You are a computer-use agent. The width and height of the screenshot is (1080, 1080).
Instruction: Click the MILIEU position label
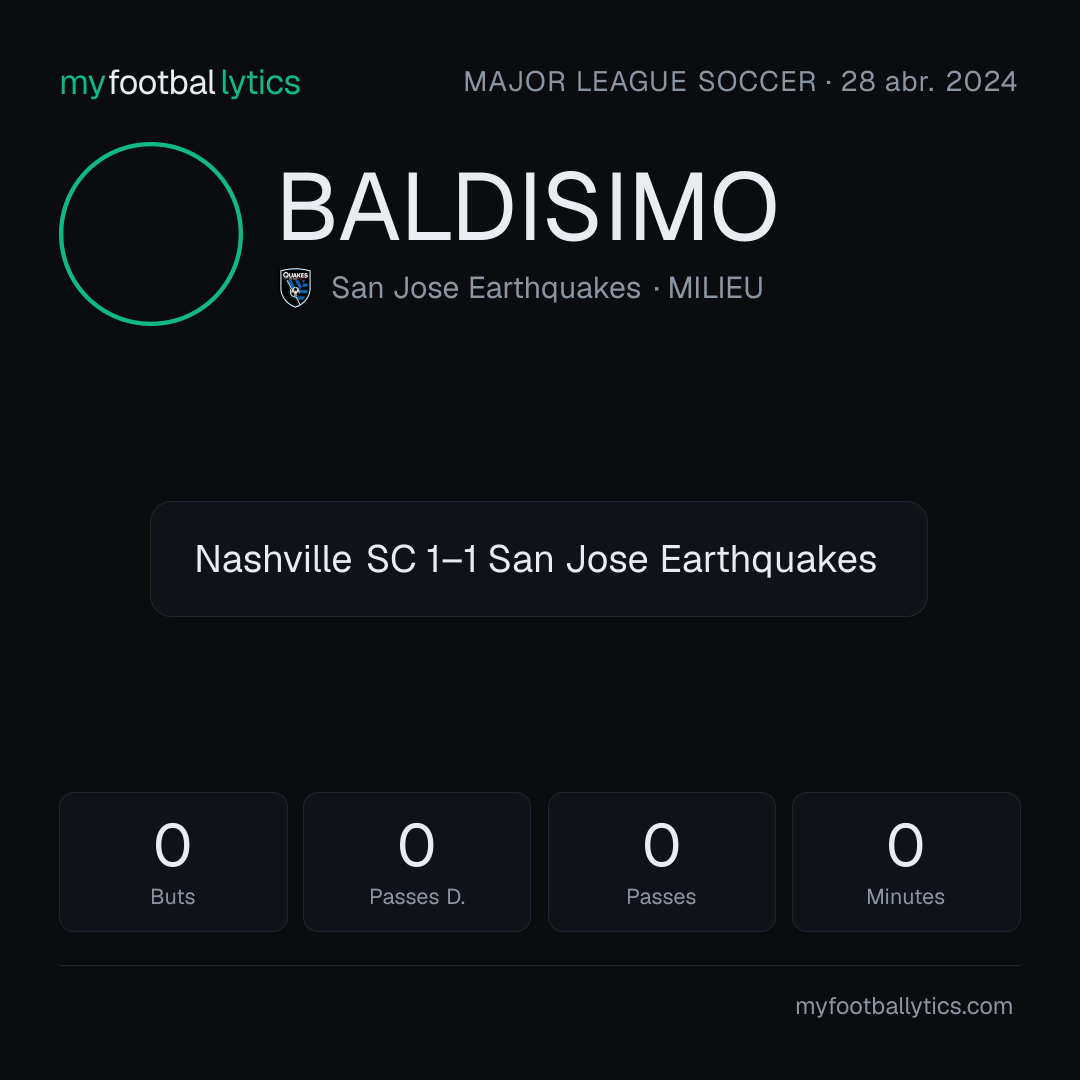tap(716, 288)
